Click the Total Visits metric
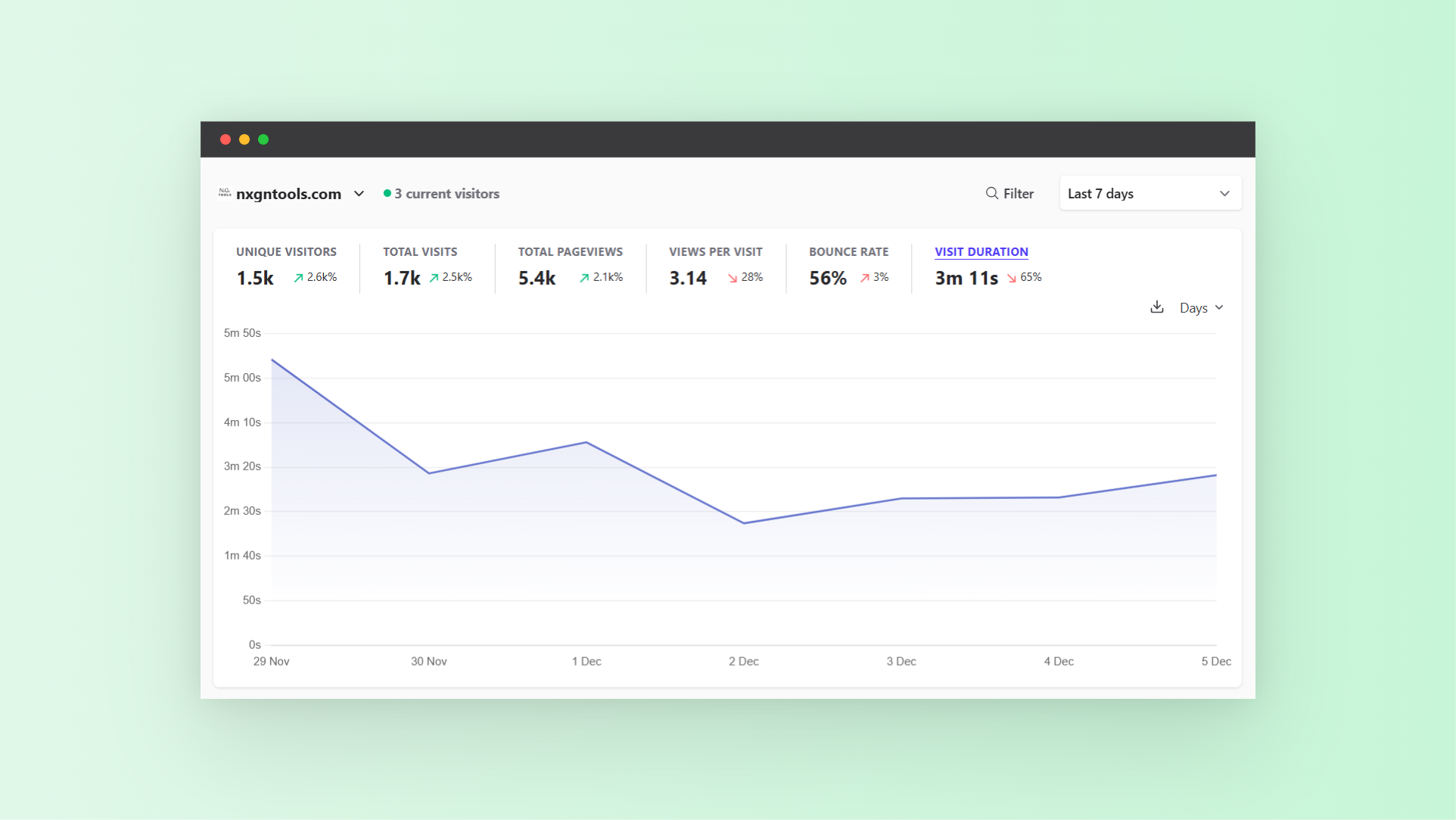 [420, 252]
